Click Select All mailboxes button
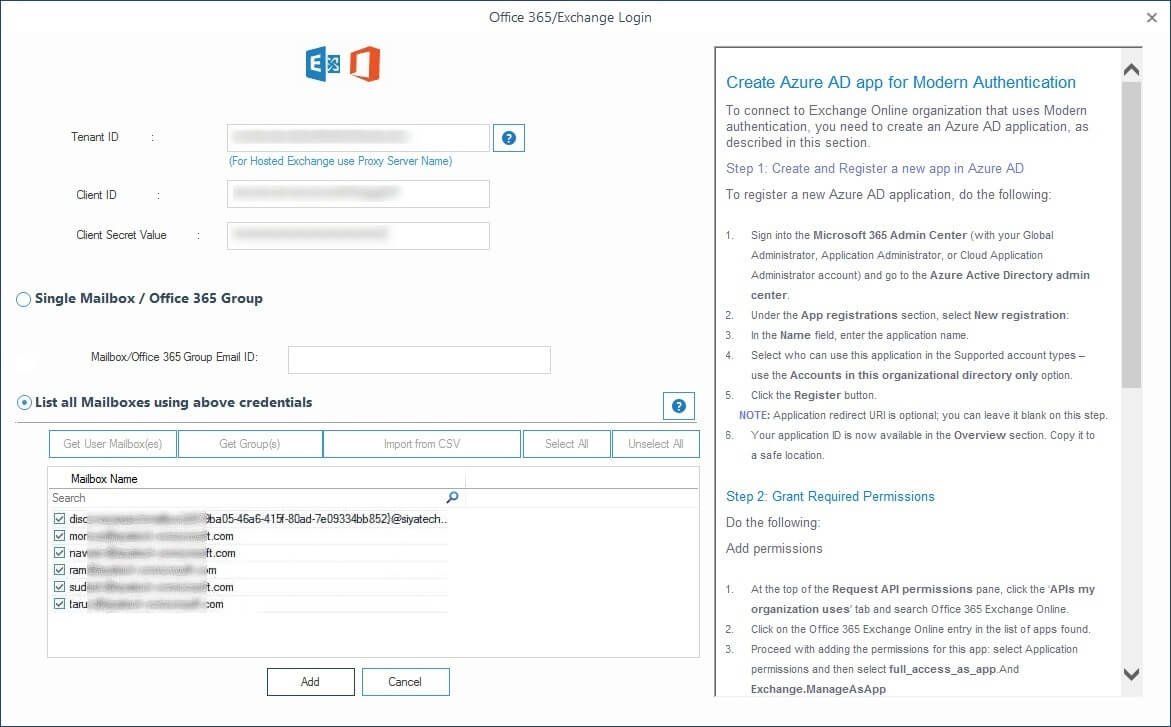Image resolution: width=1171 pixels, height=727 pixels. pyautogui.click(x=567, y=444)
